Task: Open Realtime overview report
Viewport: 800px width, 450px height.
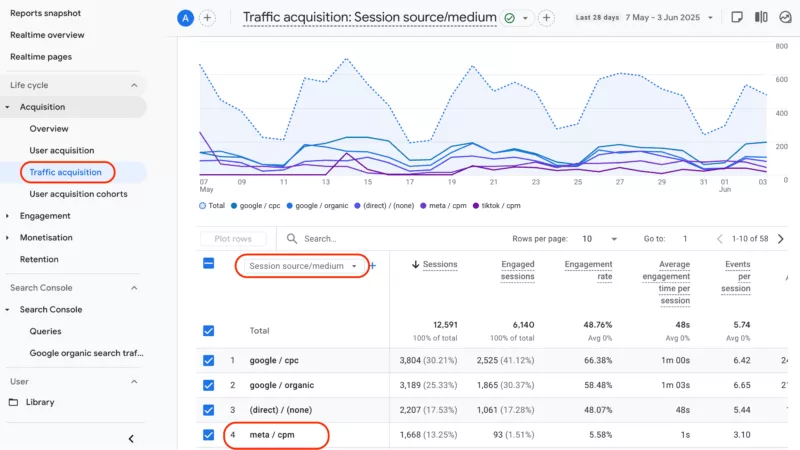Action: 47,35
